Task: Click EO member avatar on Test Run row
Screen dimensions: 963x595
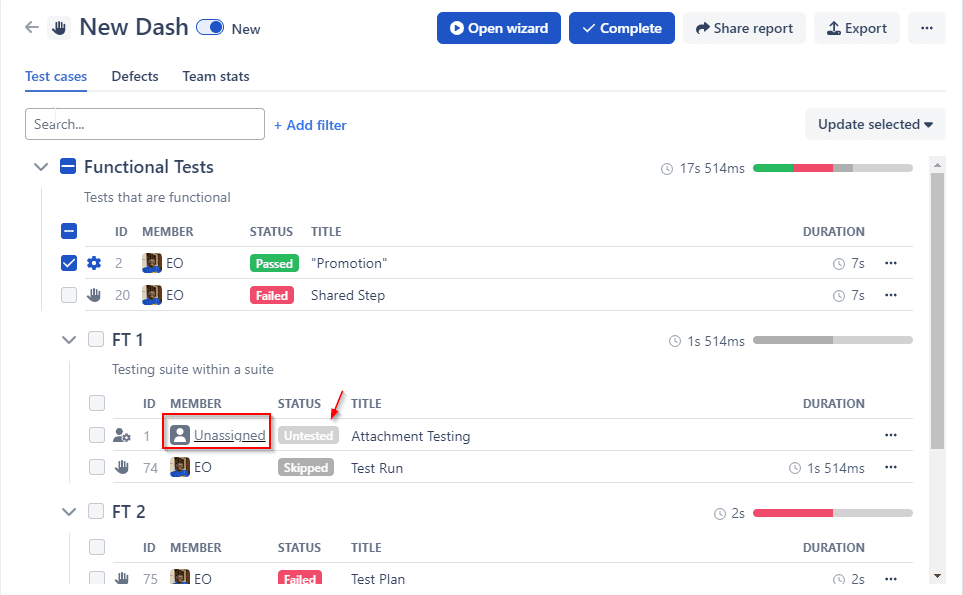Action: [x=180, y=467]
